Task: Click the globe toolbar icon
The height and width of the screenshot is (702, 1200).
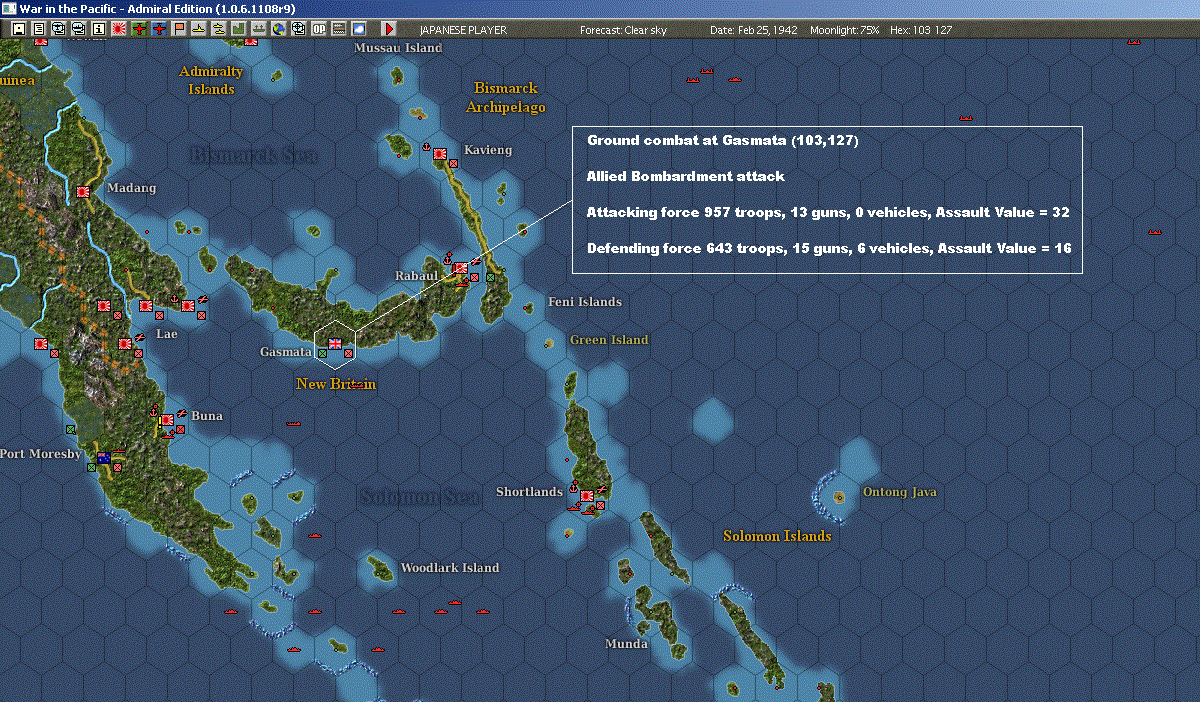Action: pos(279,29)
